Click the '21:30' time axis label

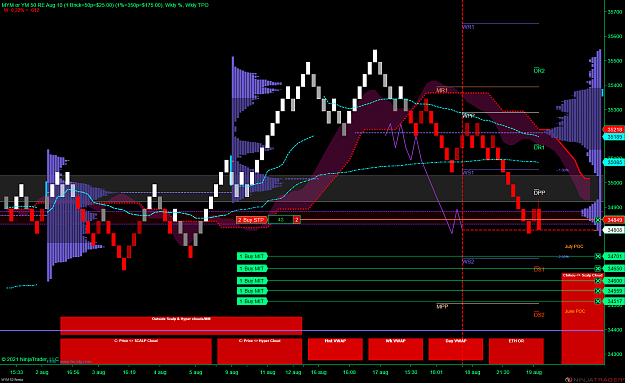[503, 372]
